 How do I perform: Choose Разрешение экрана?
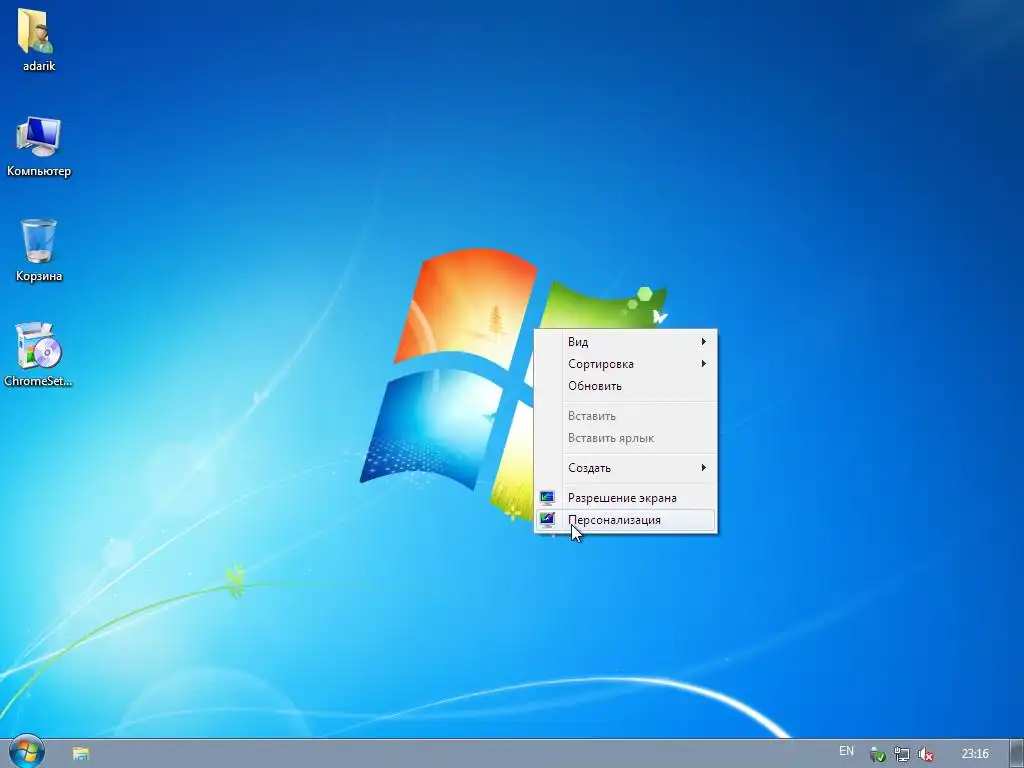pyautogui.click(x=626, y=498)
